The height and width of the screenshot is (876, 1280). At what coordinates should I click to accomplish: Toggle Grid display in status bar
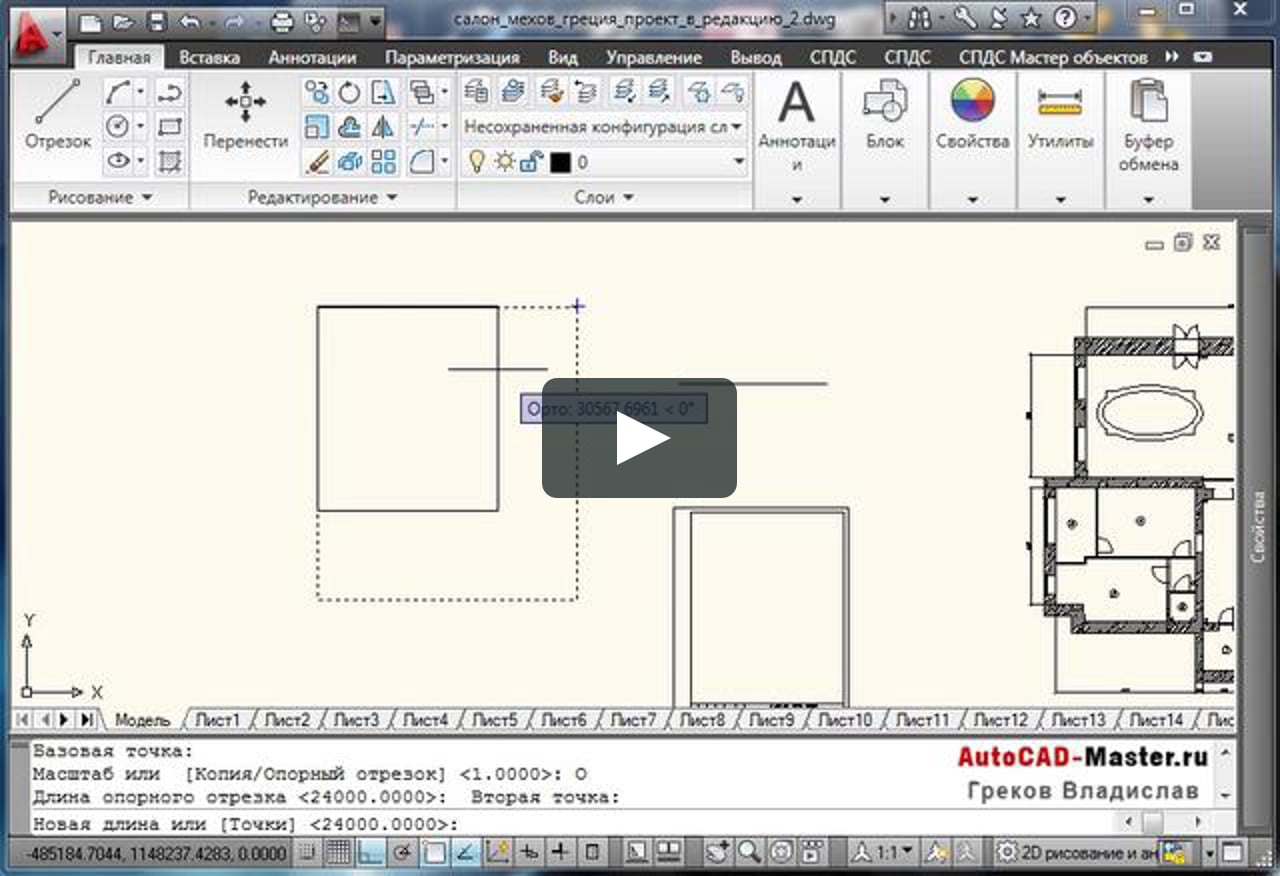pyautogui.click(x=338, y=853)
